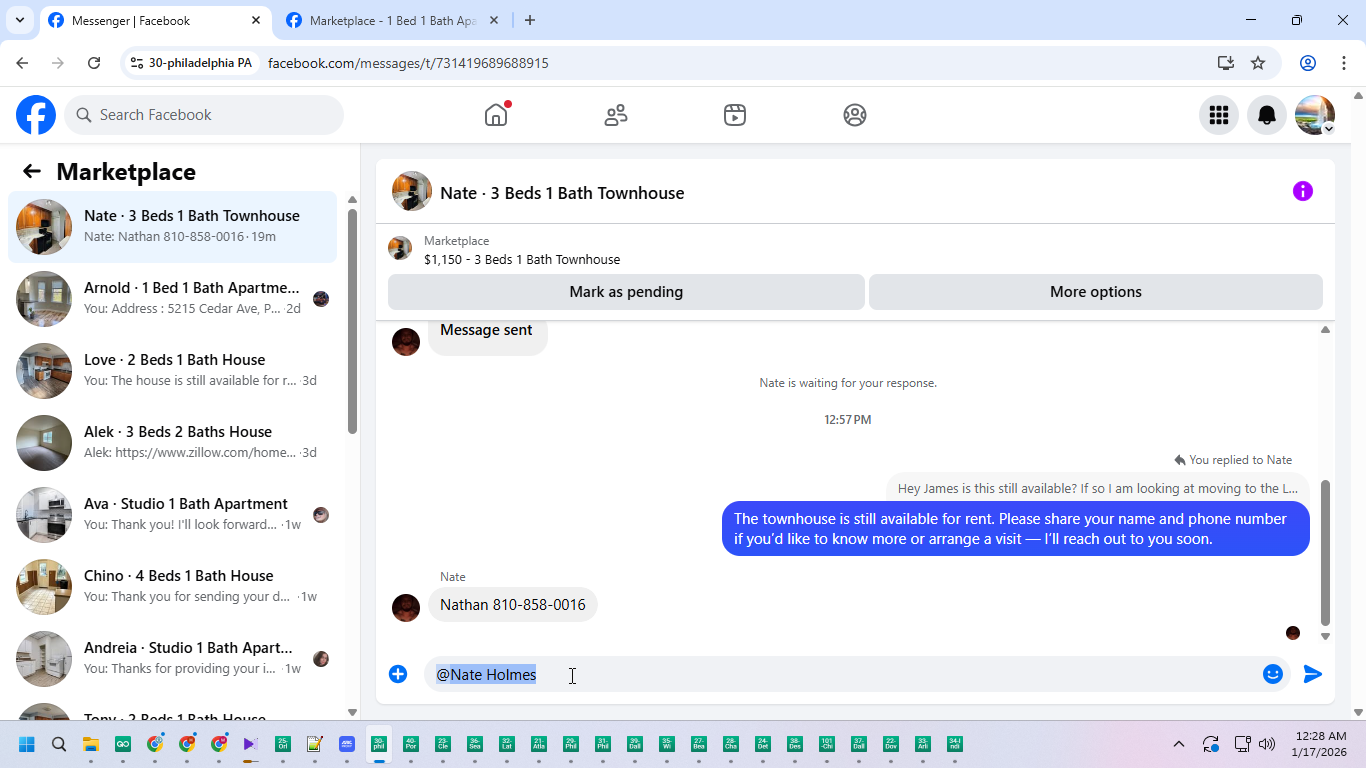Open the $1,150 townhouse Marketplace listing link
This screenshot has width=1366, height=768.
[522, 259]
